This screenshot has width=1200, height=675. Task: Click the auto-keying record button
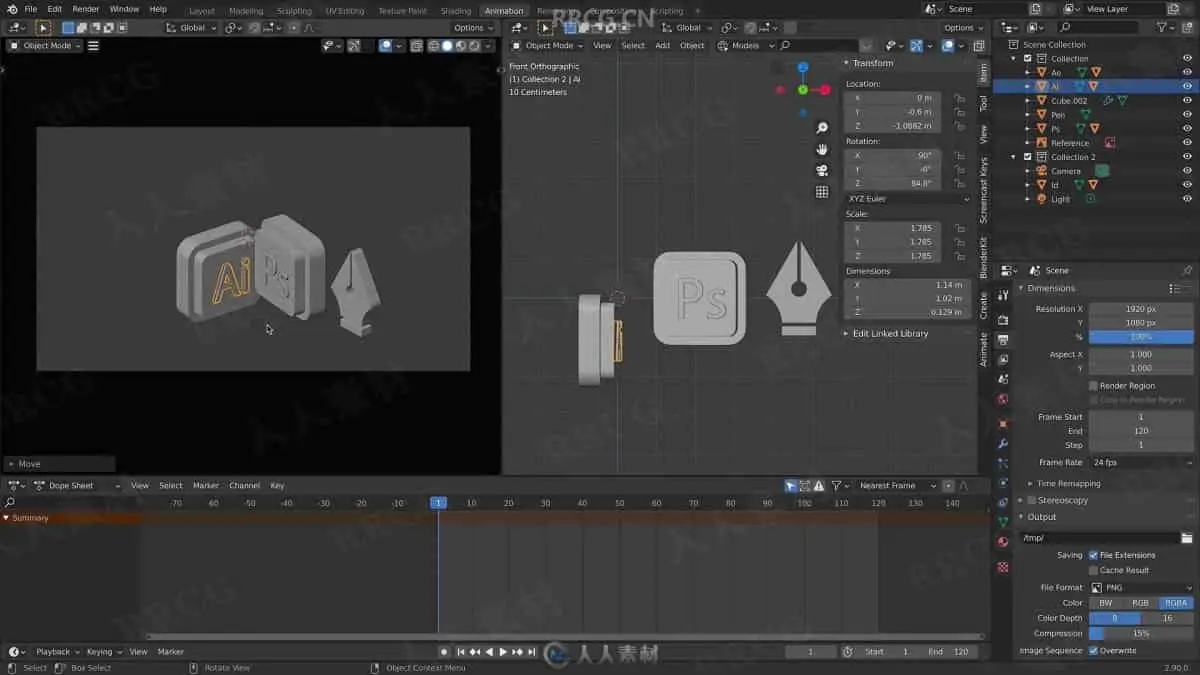pyautogui.click(x=445, y=652)
